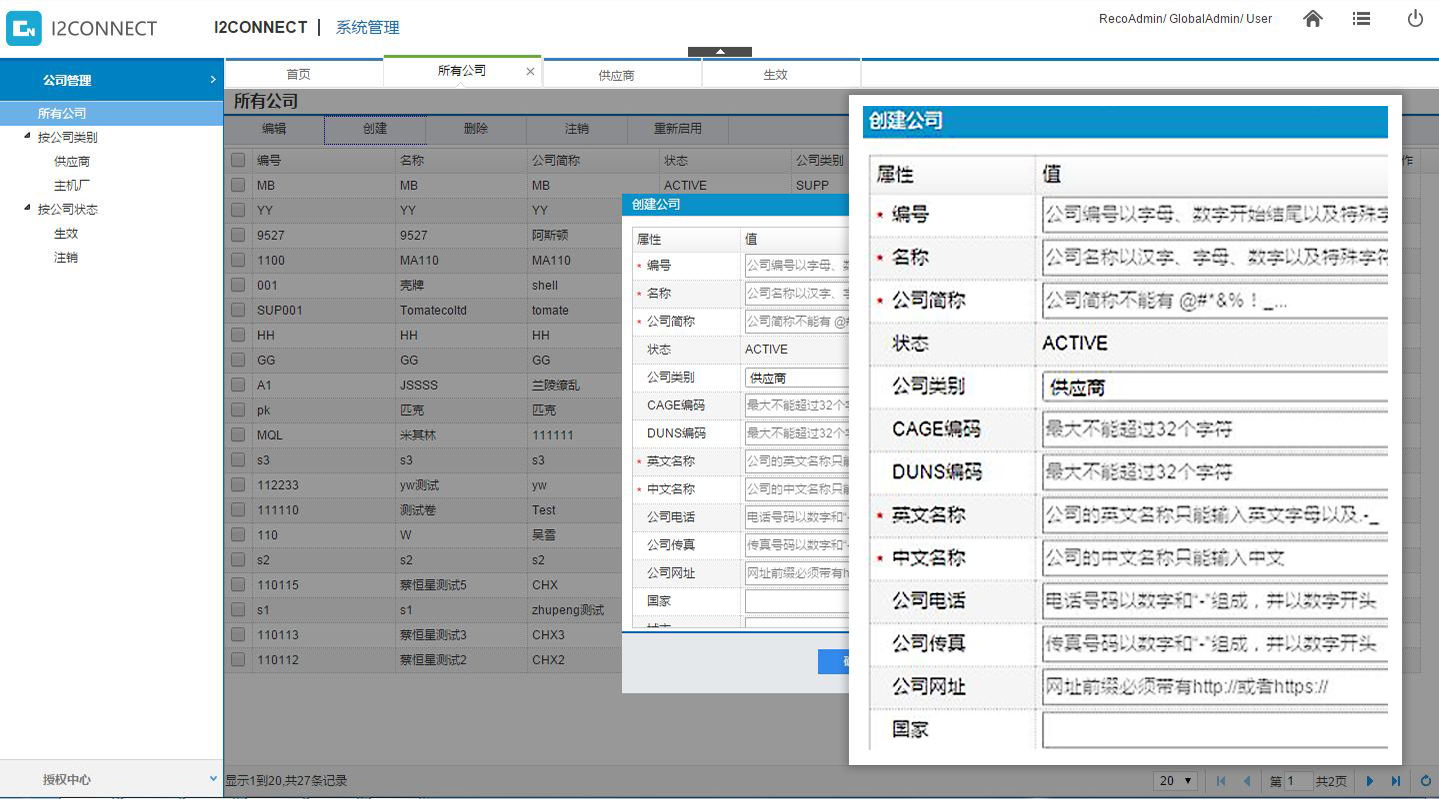Image resolution: width=1439 pixels, height=799 pixels.
Task: Click the shell abbreviation cell
Action: pos(545,285)
